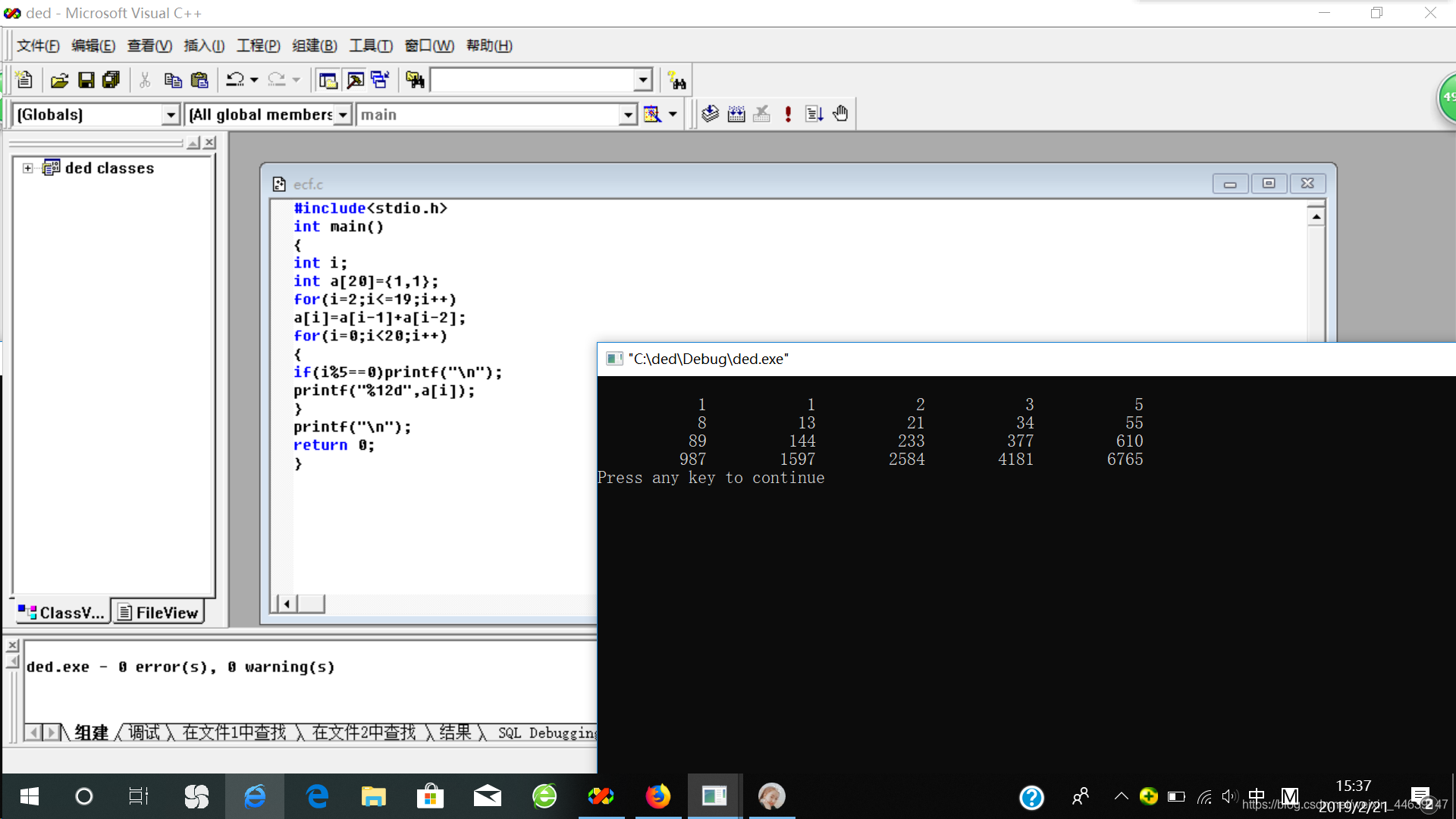Open the 工程(P) menu
1456x819 pixels.
tap(259, 45)
